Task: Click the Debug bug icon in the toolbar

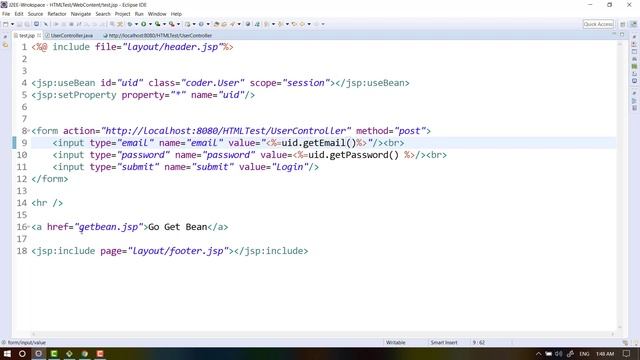Action: click(x=130, y=24)
